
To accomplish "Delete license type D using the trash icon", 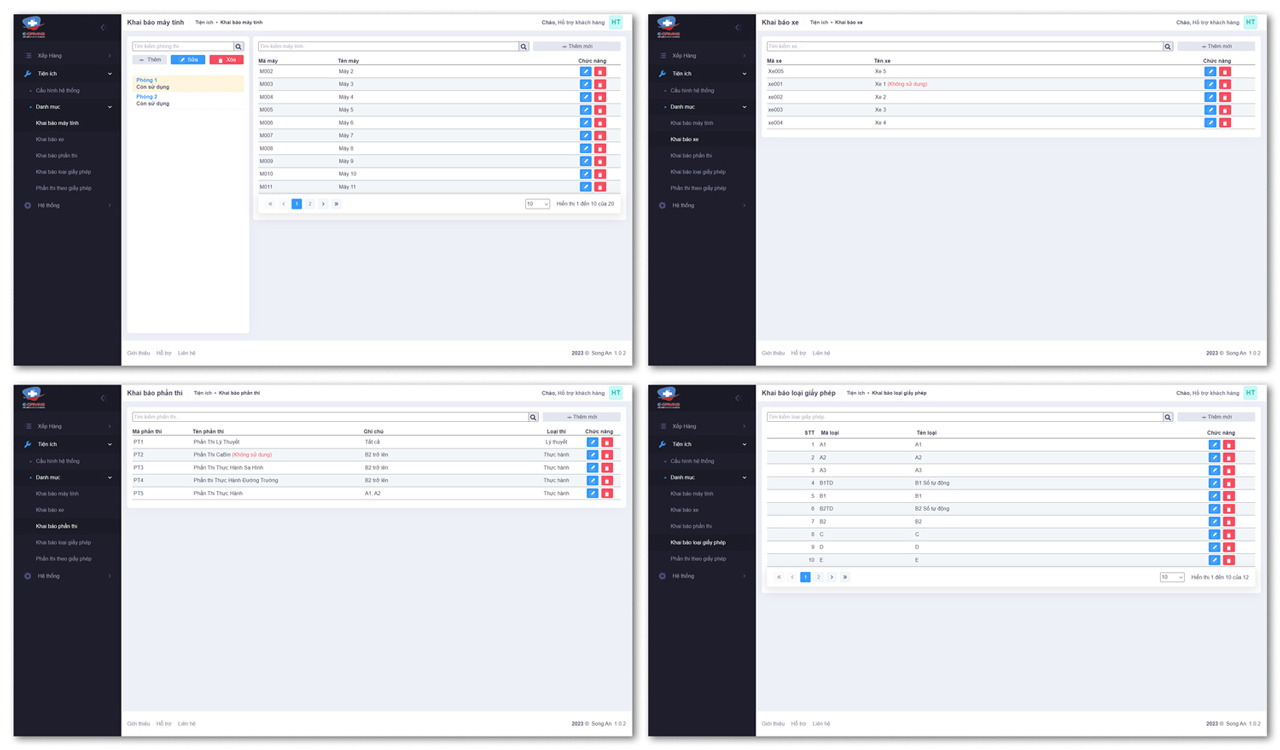I will tap(1229, 547).
